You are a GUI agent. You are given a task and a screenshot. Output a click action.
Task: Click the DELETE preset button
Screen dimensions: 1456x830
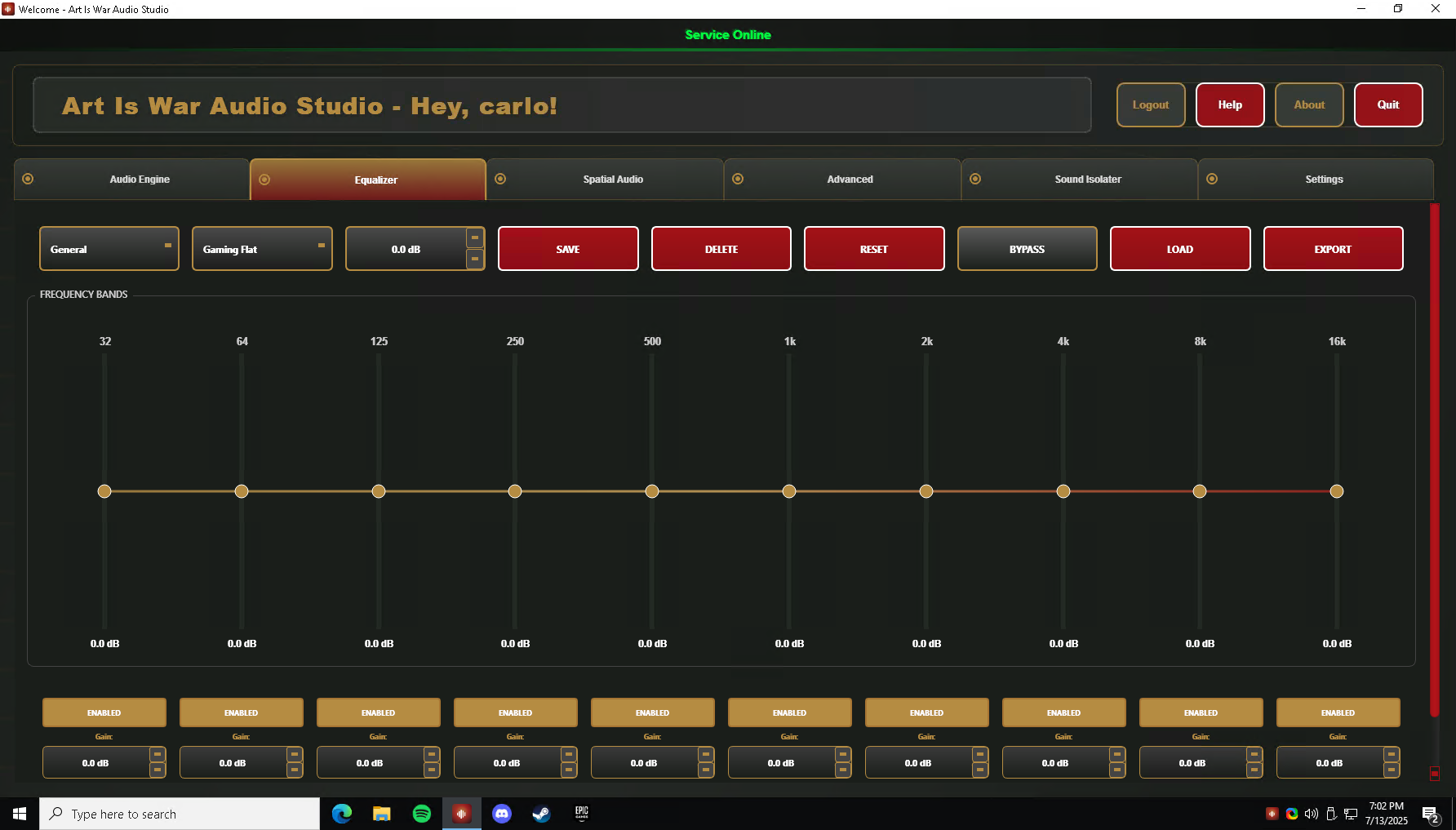coord(721,249)
